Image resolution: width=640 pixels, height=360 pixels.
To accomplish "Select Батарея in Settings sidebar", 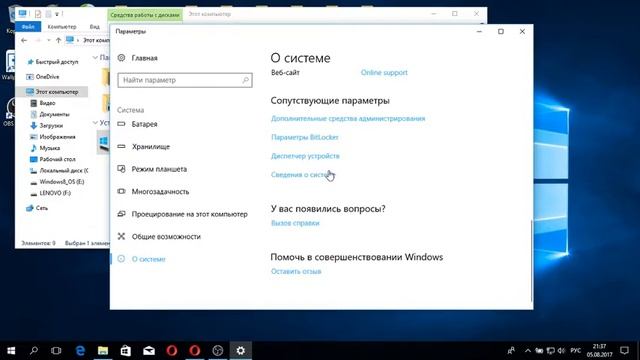I will tap(144, 124).
